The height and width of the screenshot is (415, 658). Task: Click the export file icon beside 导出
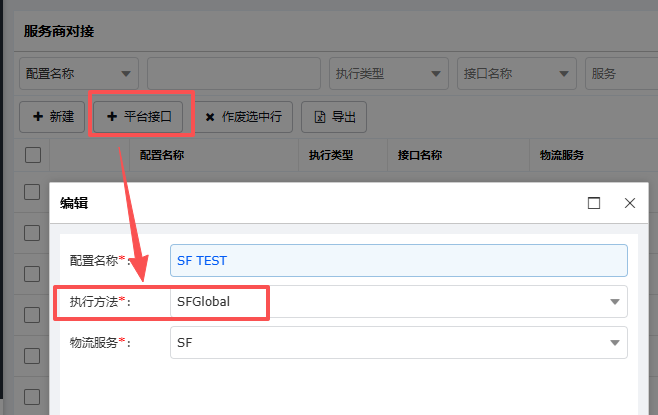(319, 117)
